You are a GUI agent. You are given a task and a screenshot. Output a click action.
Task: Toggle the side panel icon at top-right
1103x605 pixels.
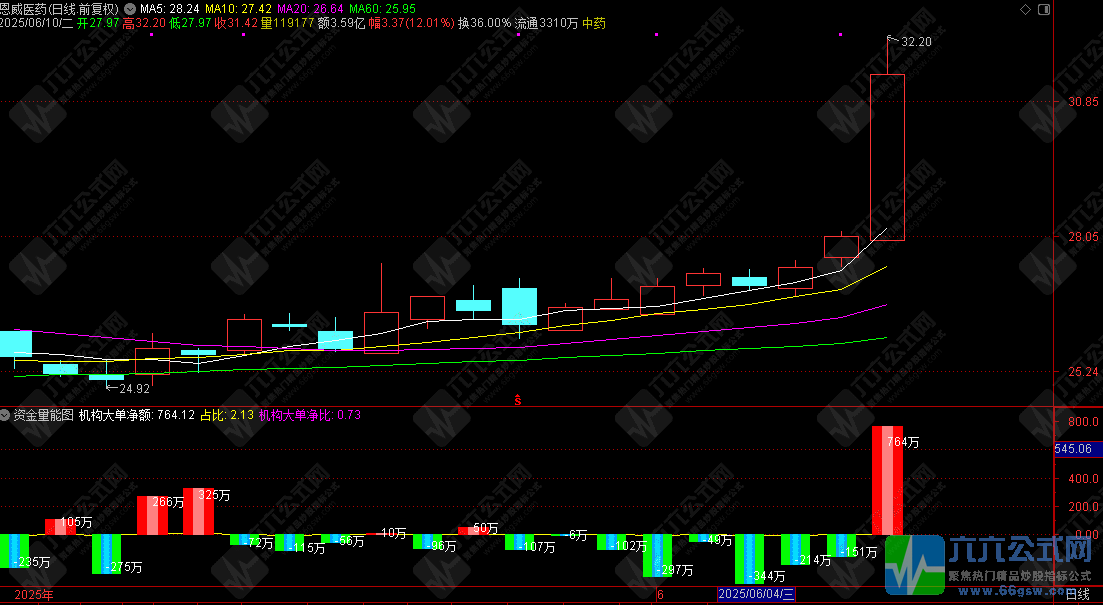1044,8
